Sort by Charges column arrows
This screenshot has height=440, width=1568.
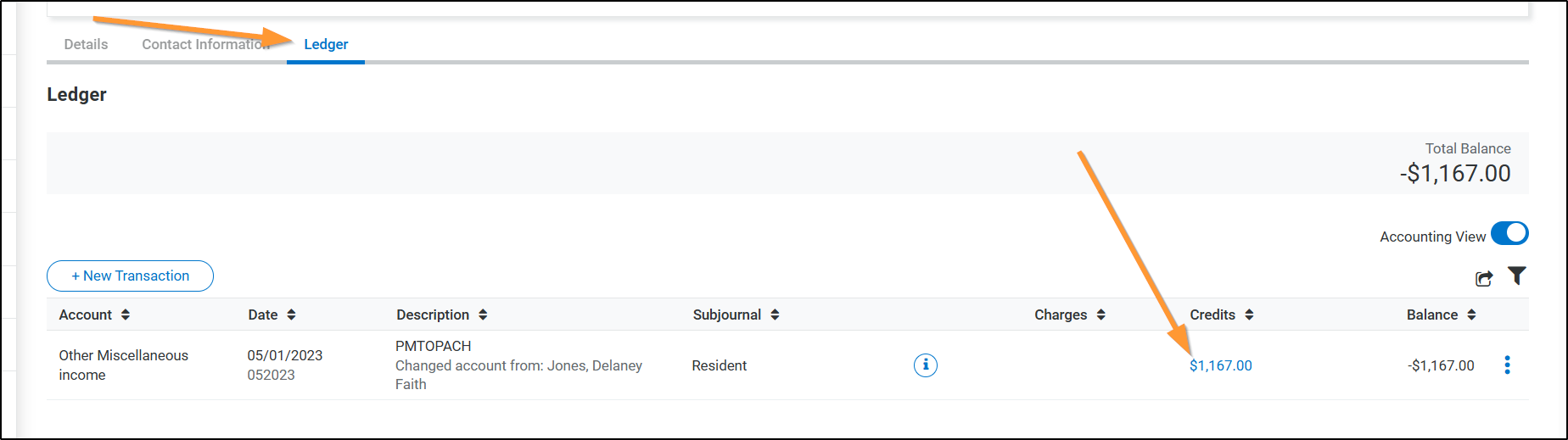click(1100, 315)
